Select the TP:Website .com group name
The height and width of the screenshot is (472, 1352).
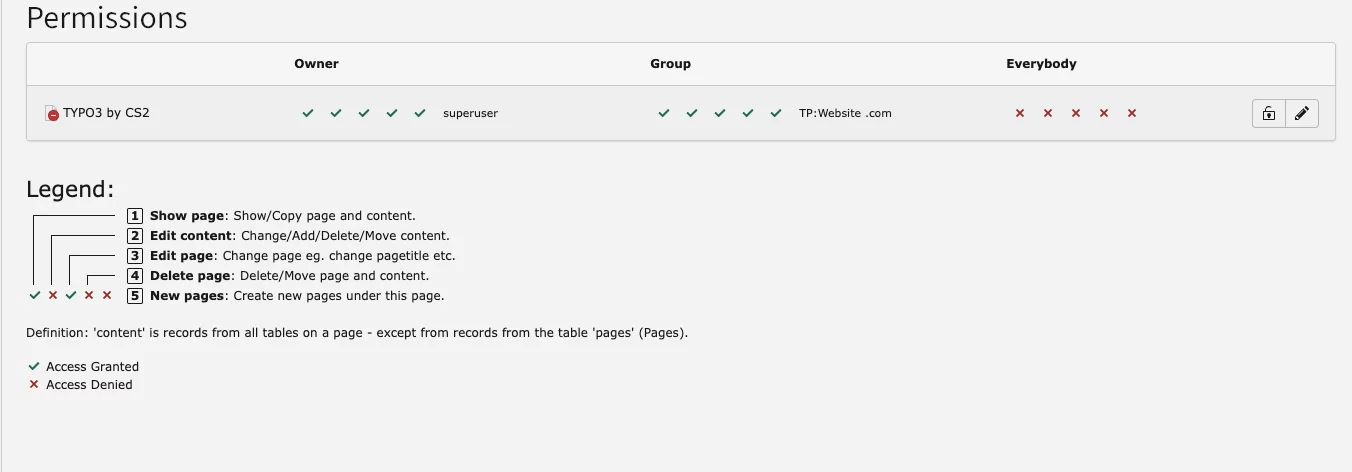point(845,114)
